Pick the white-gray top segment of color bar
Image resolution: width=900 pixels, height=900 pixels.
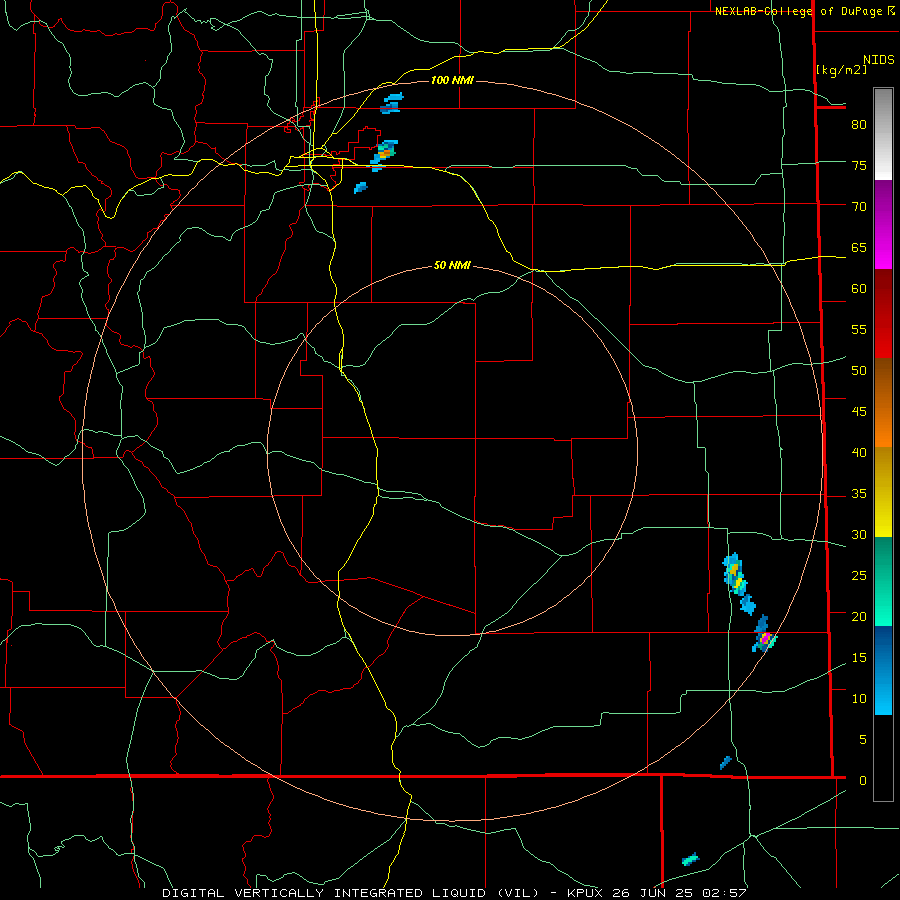tap(883, 134)
